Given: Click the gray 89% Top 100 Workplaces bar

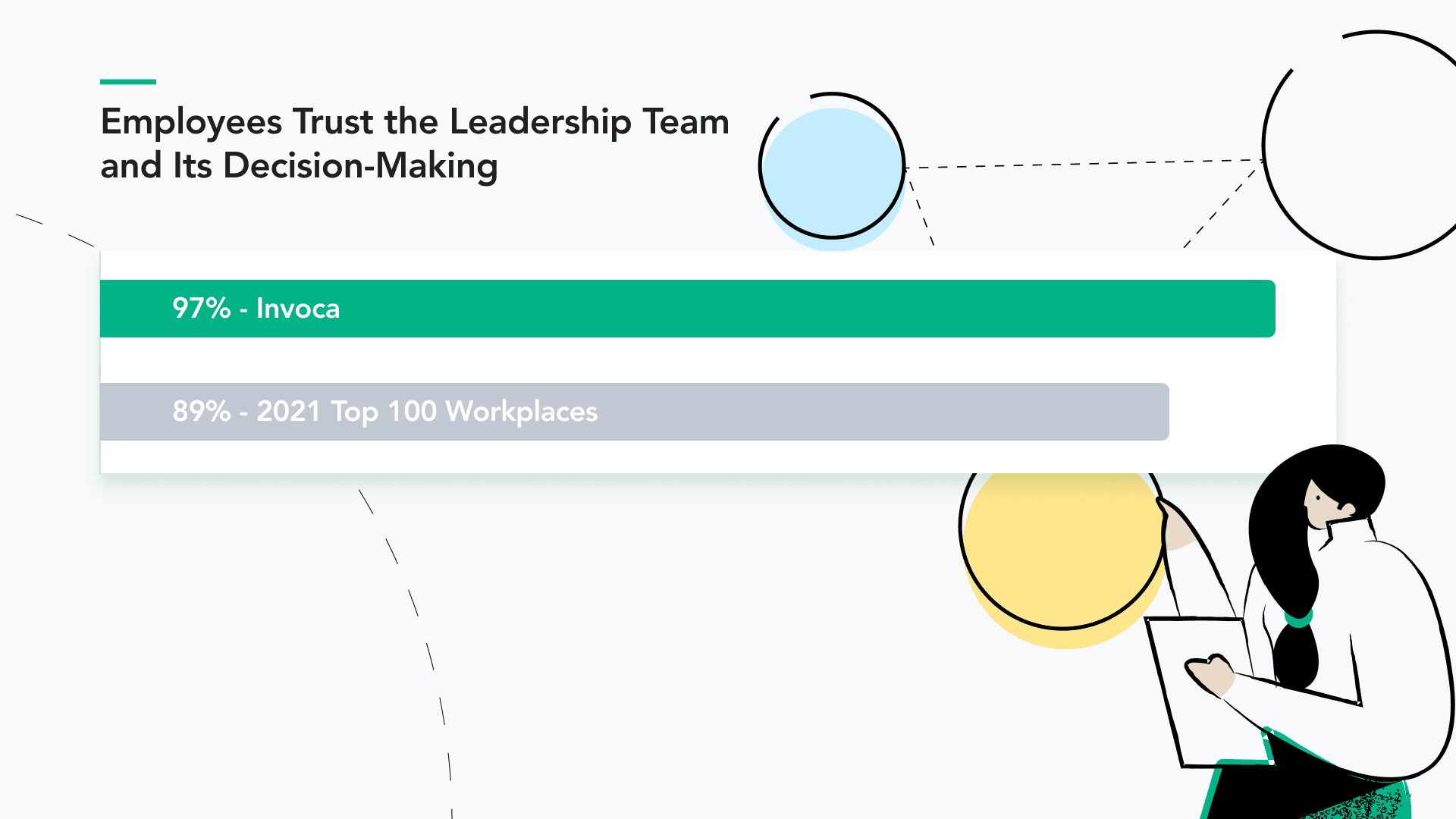Looking at the screenshot, I should pos(635,412).
